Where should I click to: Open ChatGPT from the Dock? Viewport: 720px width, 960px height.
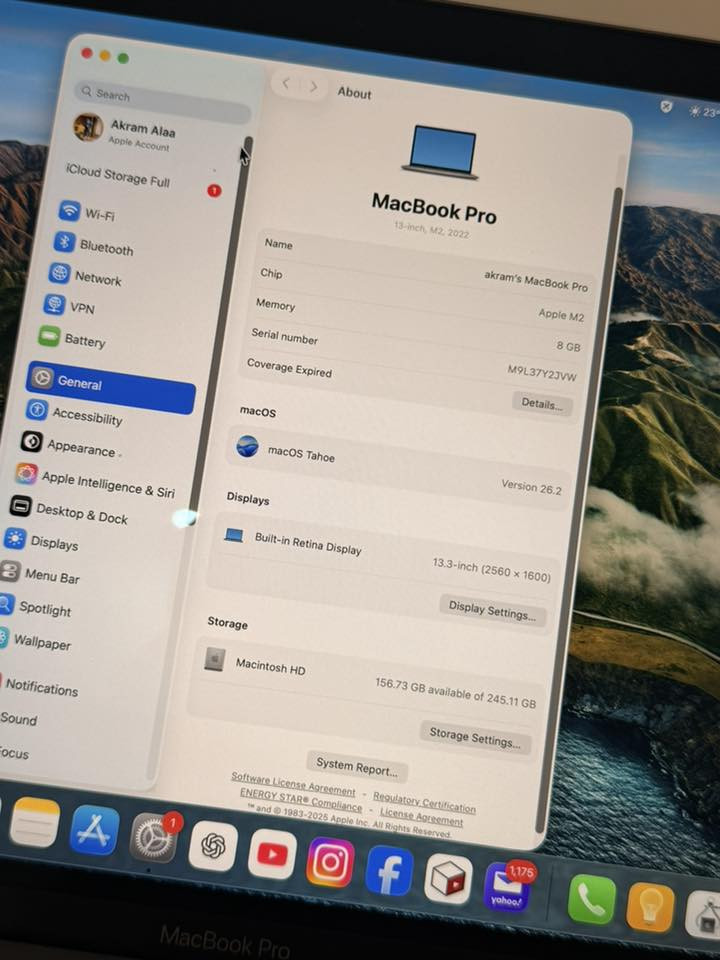pyautogui.click(x=213, y=846)
